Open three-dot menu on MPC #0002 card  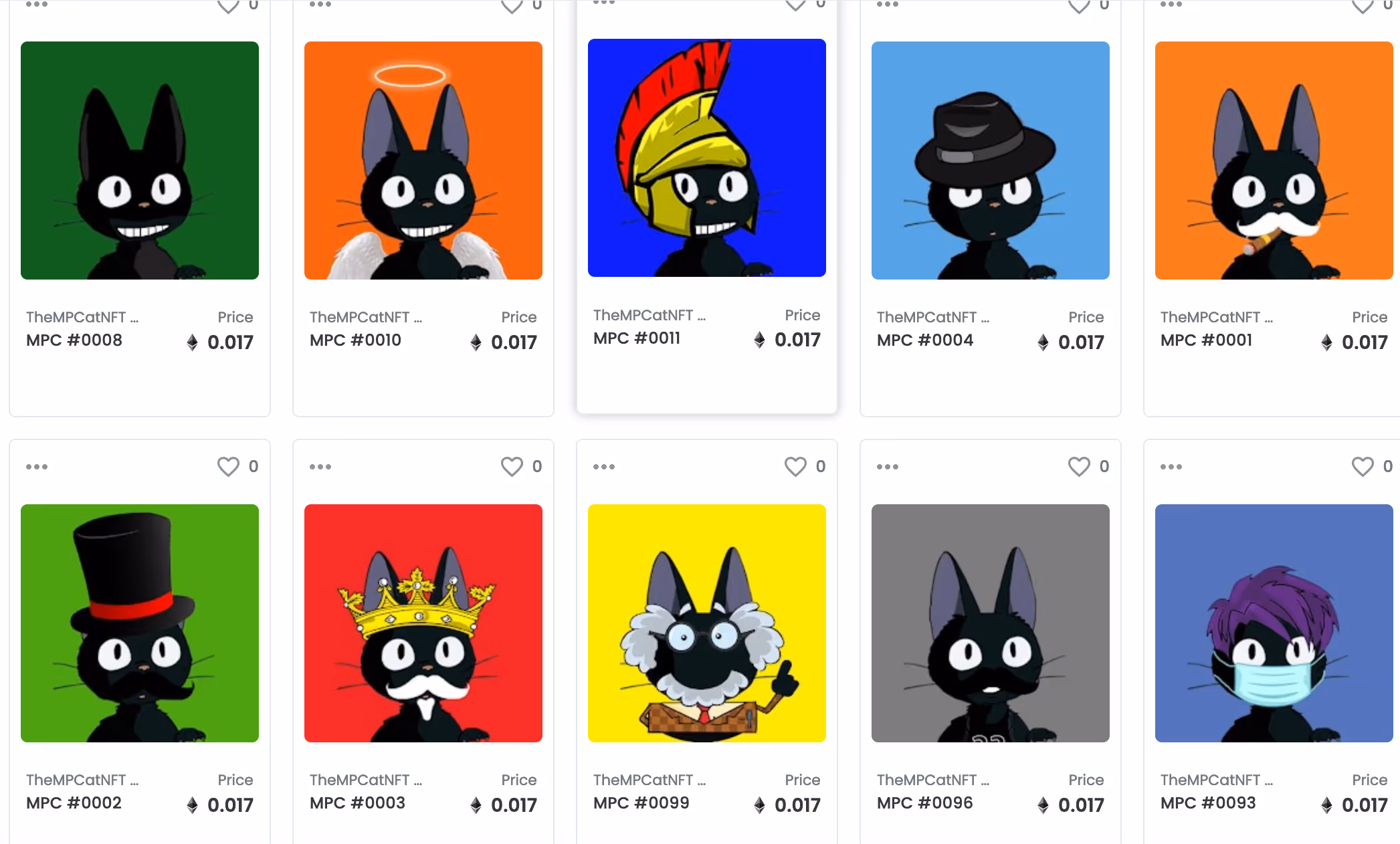click(37, 467)
